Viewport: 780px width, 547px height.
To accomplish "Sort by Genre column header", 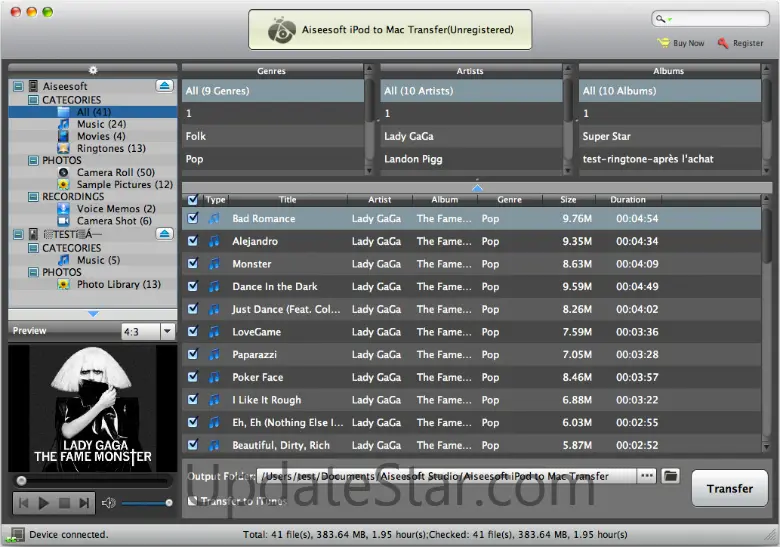I will click(x=509, y=200).
